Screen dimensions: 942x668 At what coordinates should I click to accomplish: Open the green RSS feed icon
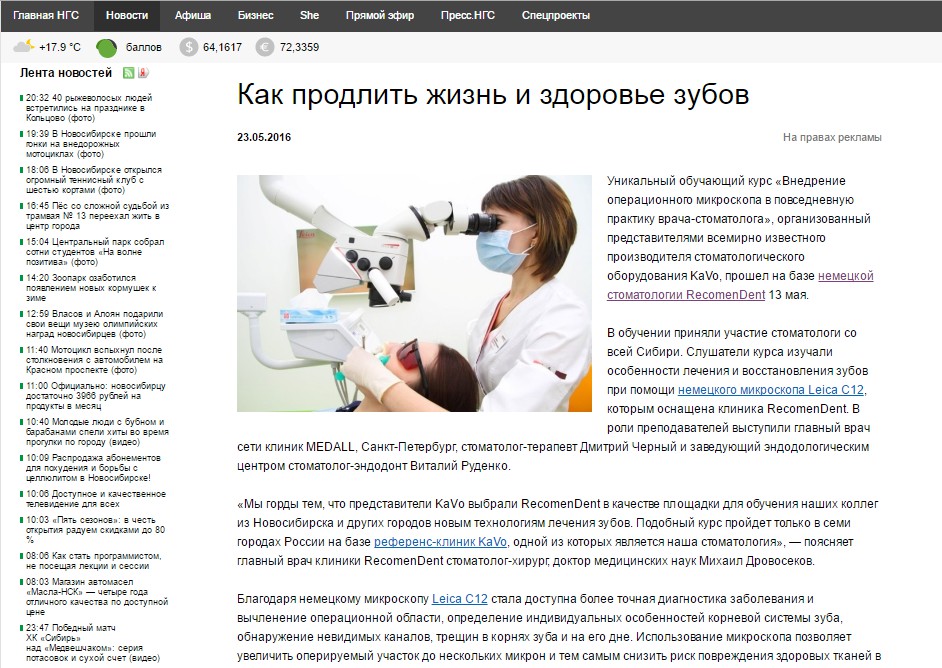coord(128,73)
